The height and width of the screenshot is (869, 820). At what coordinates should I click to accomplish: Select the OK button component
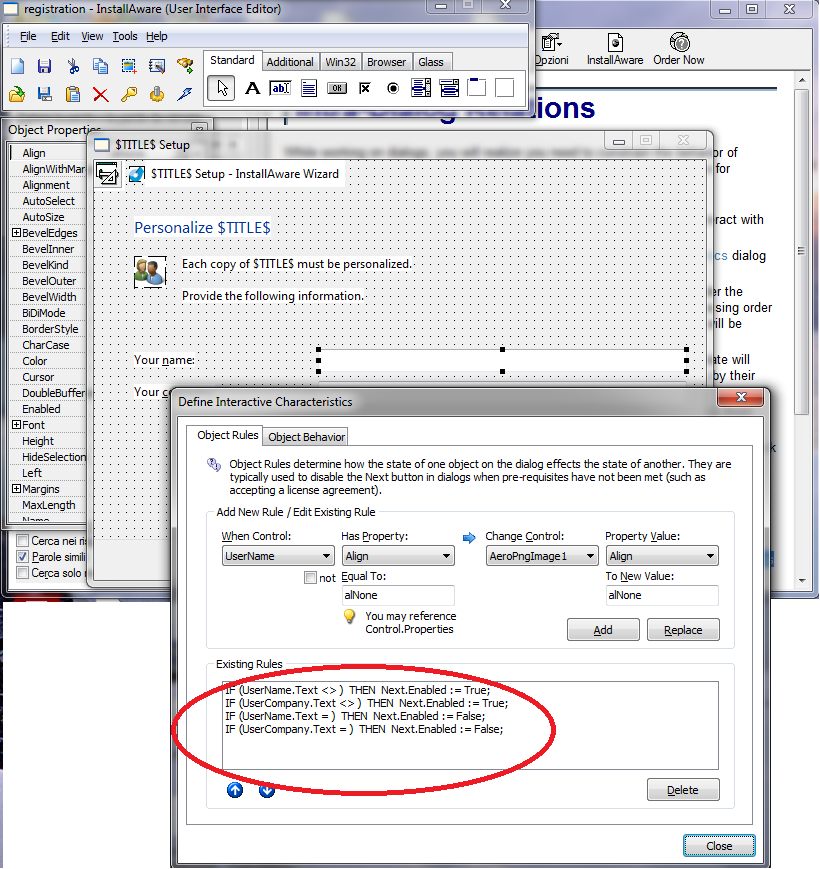point(337,88)
